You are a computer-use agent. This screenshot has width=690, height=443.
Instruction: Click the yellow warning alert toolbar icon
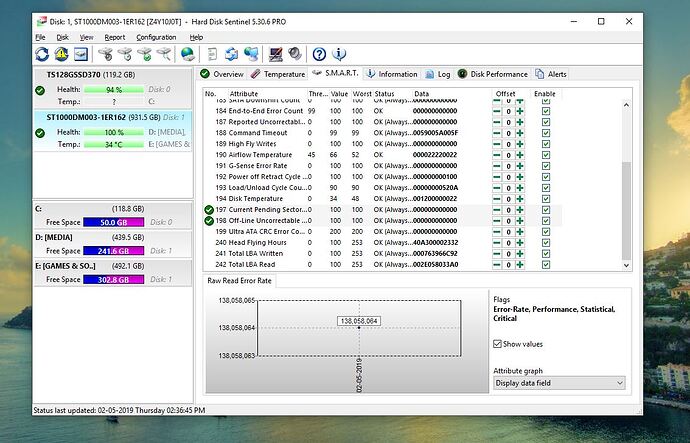[x=61, y=54]
